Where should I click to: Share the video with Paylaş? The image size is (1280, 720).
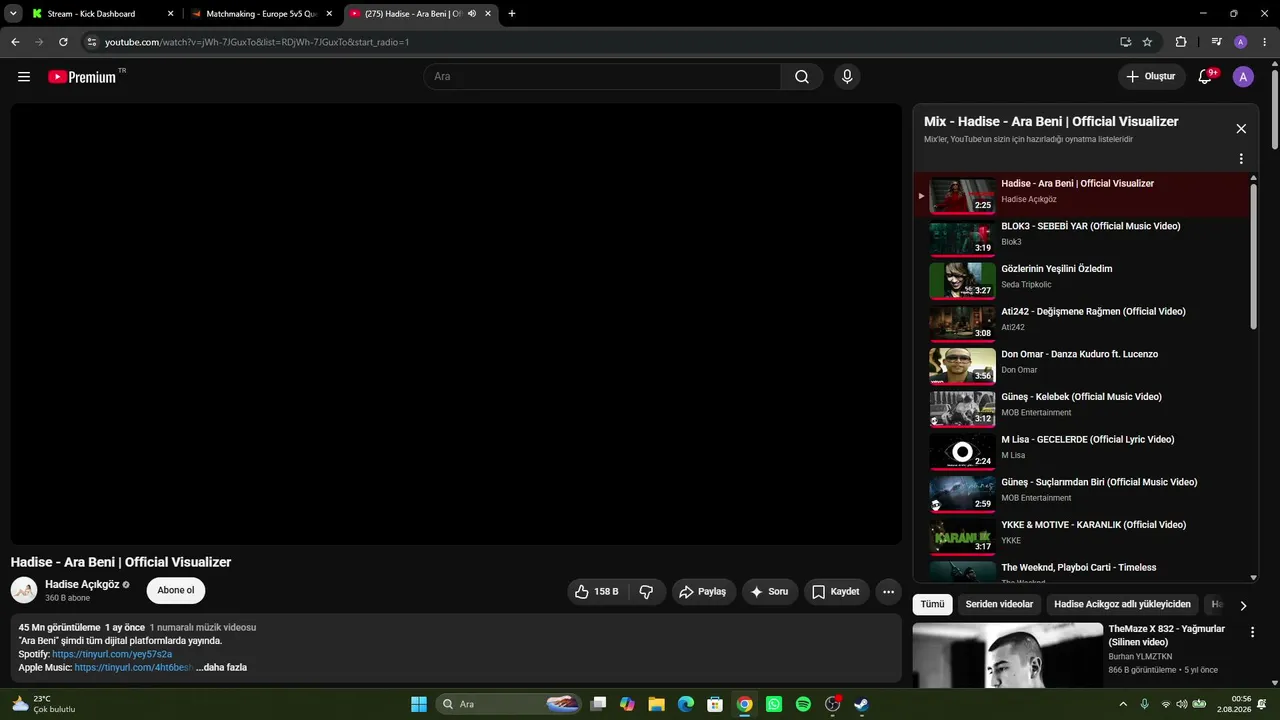pos(704,592)
